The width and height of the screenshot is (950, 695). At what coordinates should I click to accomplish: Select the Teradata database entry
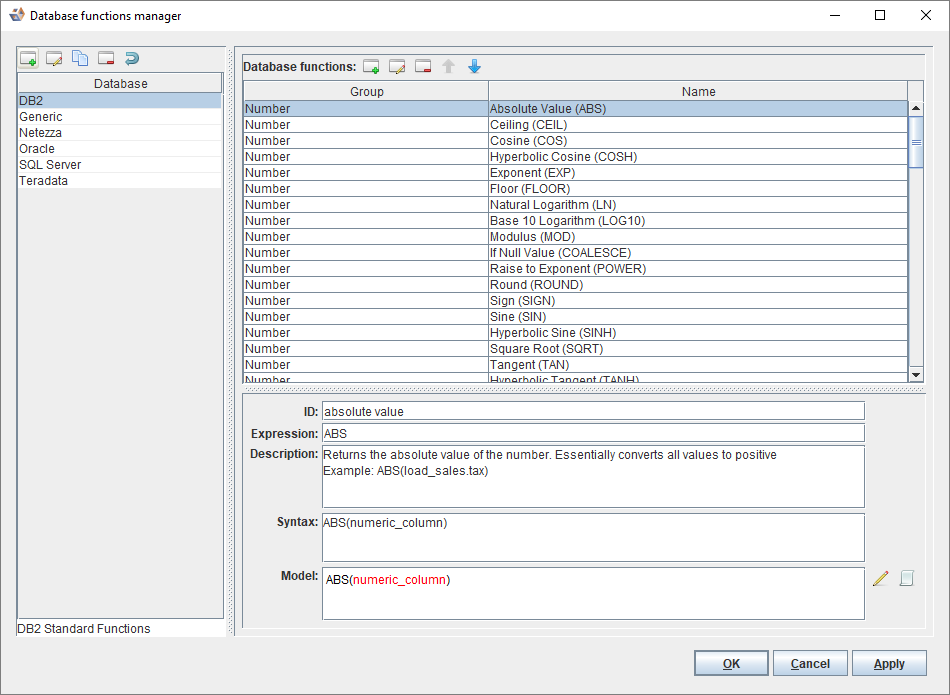pyautogui.click(x=43, y=181)
